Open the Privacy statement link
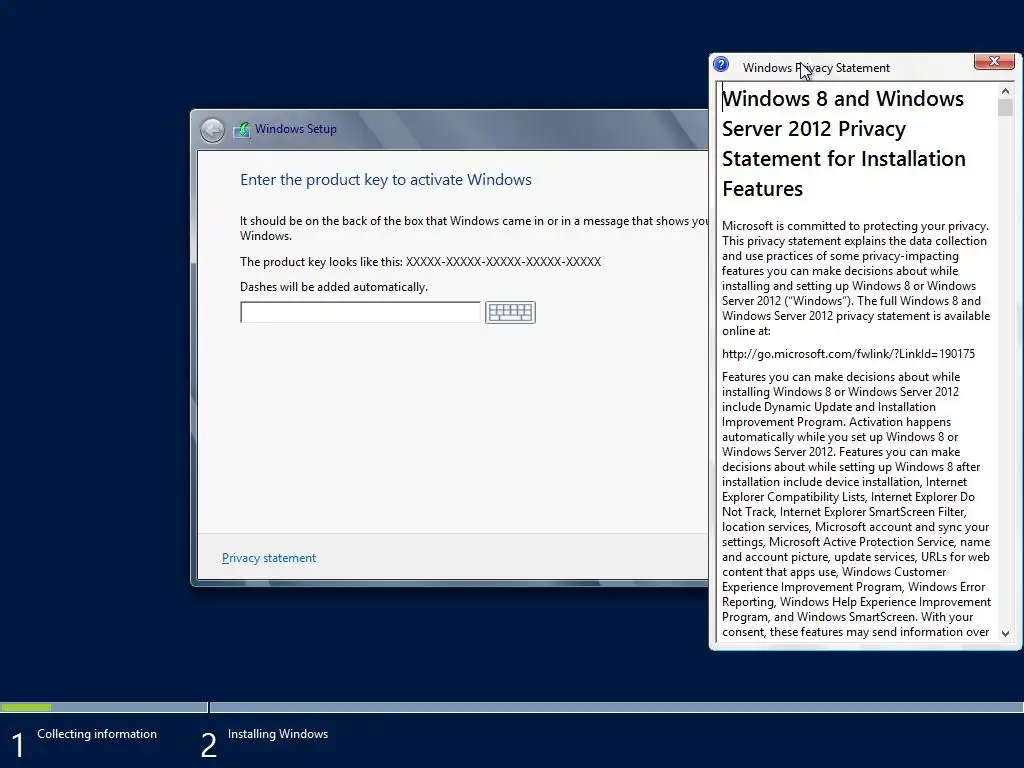1024x768 pixels. 269,558
